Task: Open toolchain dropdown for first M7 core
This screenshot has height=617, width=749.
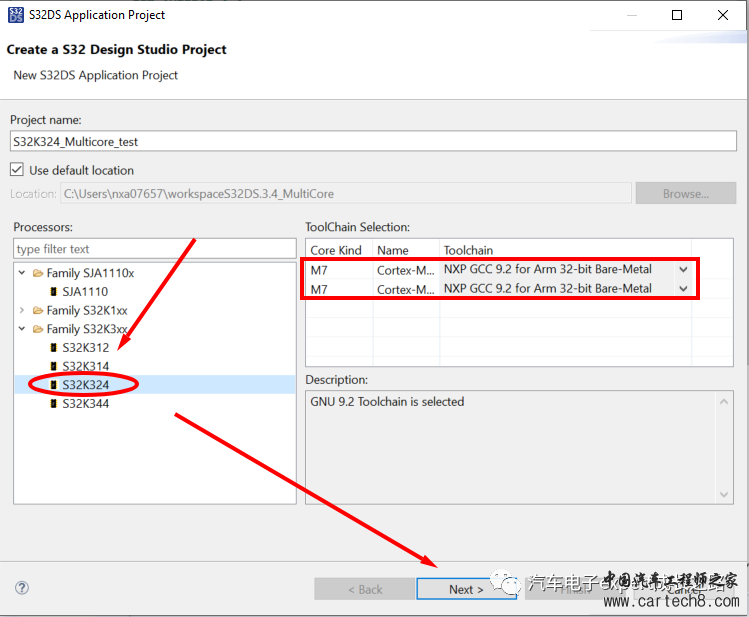Action: click(x=684, y=270)
